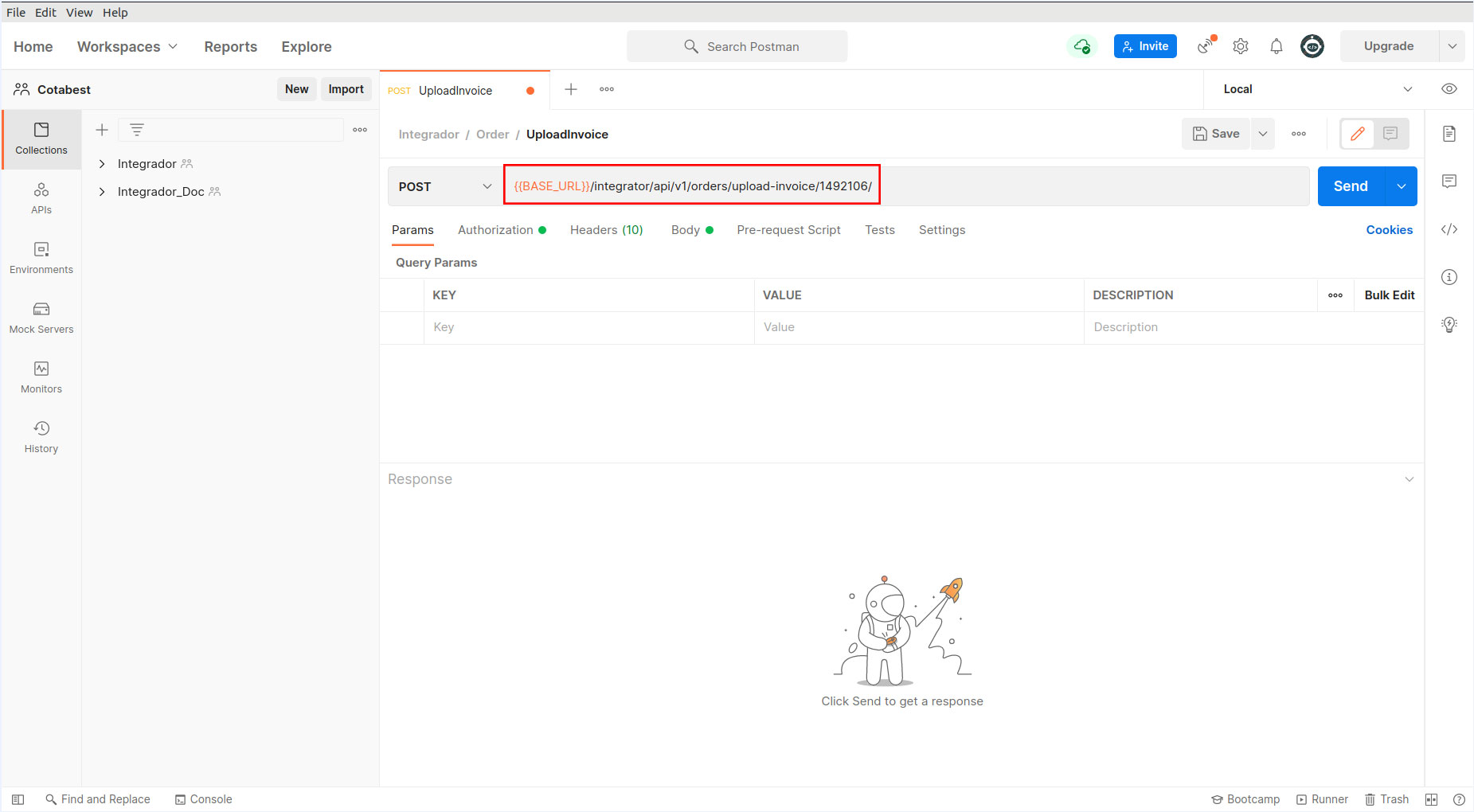Open the code snippet icon
The image size is (1474, 812).
coord(1449,229)
